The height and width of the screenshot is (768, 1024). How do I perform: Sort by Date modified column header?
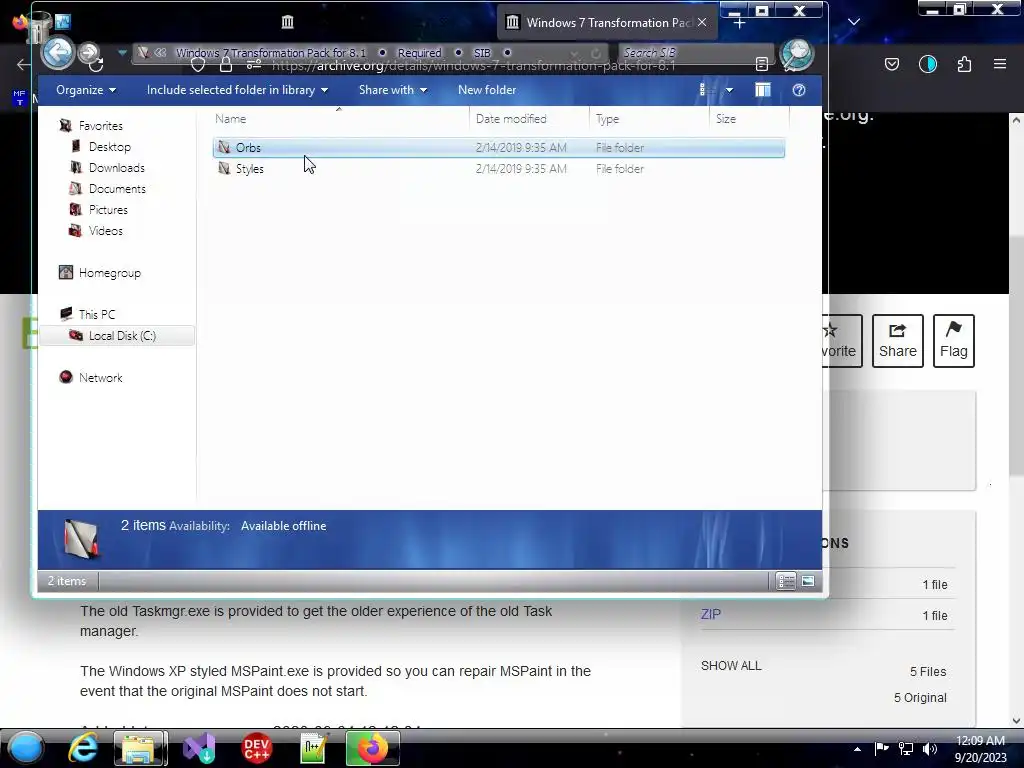pos(528,119)
